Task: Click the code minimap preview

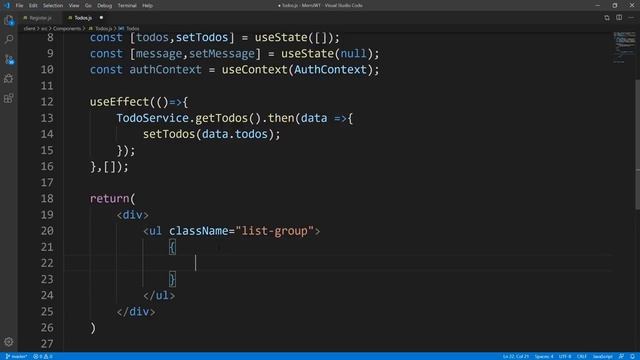Action: click(624, 47)
